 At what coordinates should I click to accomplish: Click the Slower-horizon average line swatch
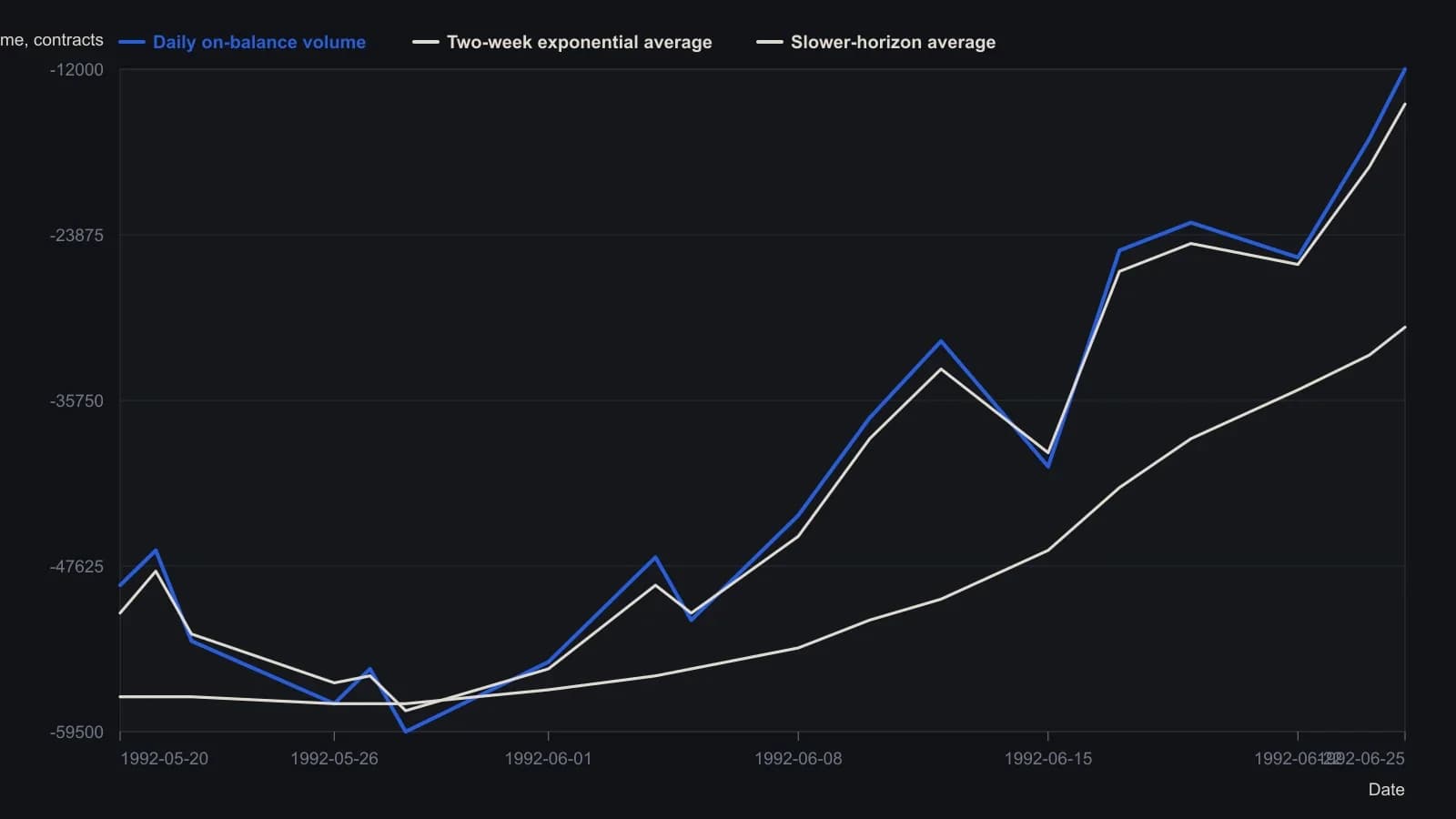point(770,42)
